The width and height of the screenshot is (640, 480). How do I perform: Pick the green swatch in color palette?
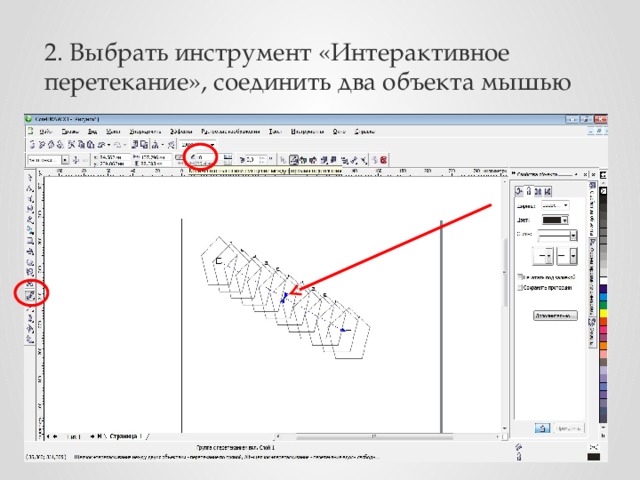point(603,305)
